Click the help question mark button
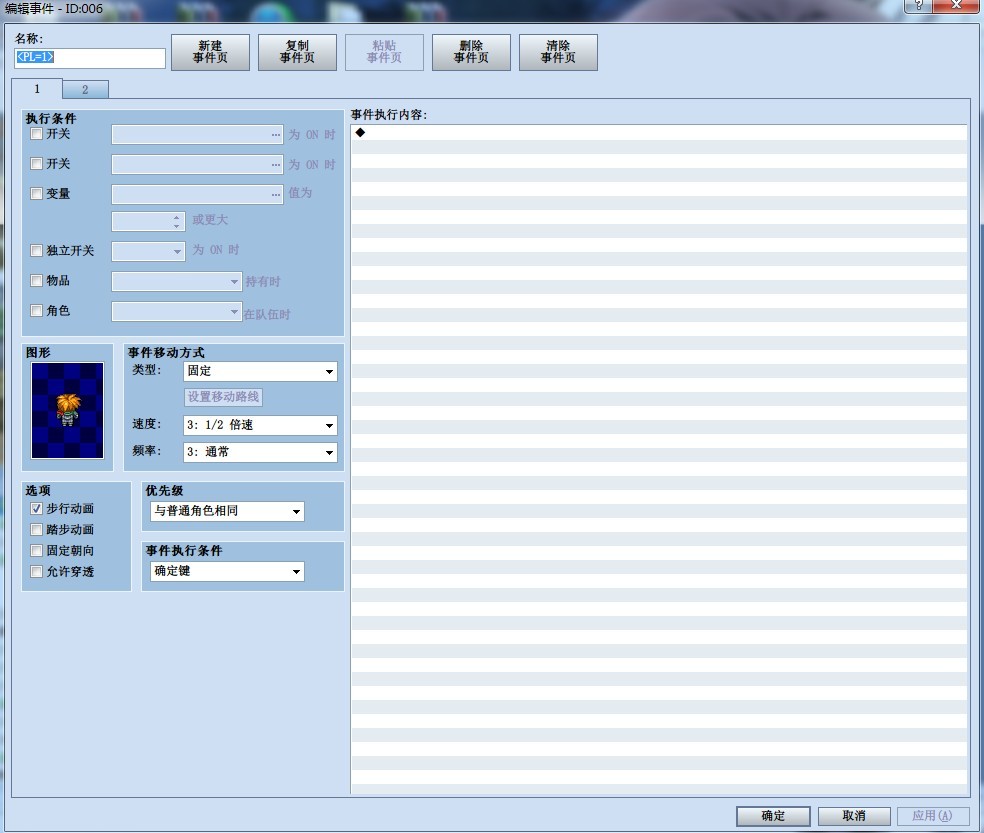Viewport: 984px width, 833px height. 918,6
